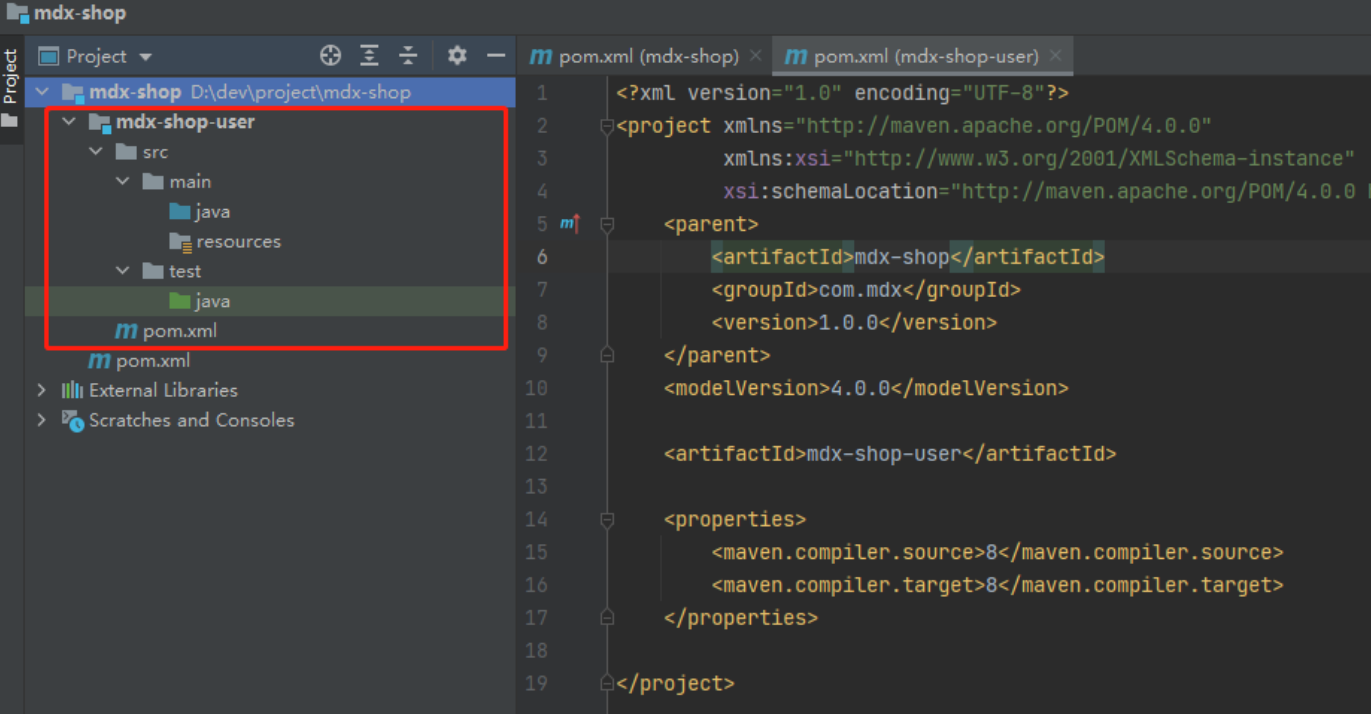Fold the properties block on line 14
Viewport: 1371px width, 714px height.
pyautogui.click(x=606, y=520)
